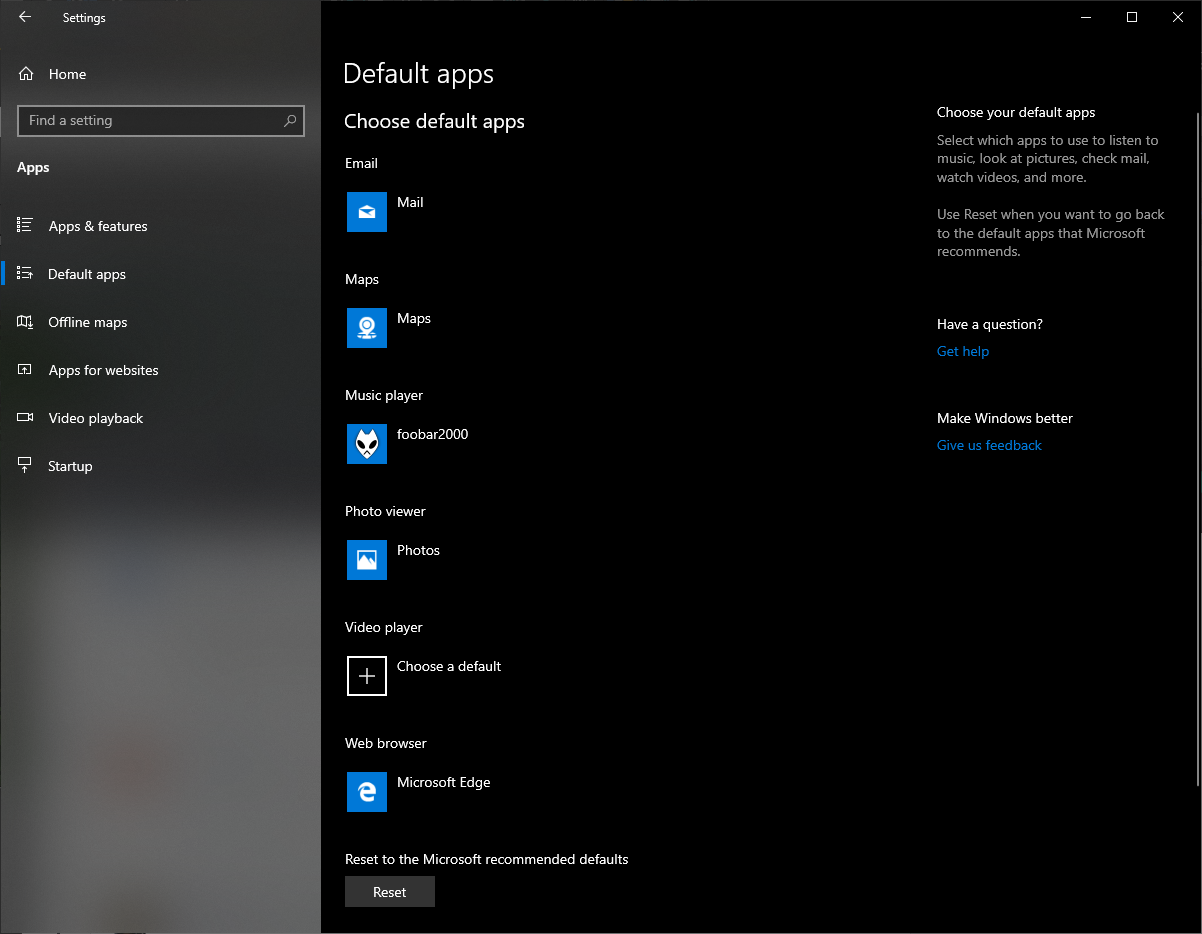Click the Video playback camera icon
Viewport: 1202px width, 934px height.
(x=25, y=418)
